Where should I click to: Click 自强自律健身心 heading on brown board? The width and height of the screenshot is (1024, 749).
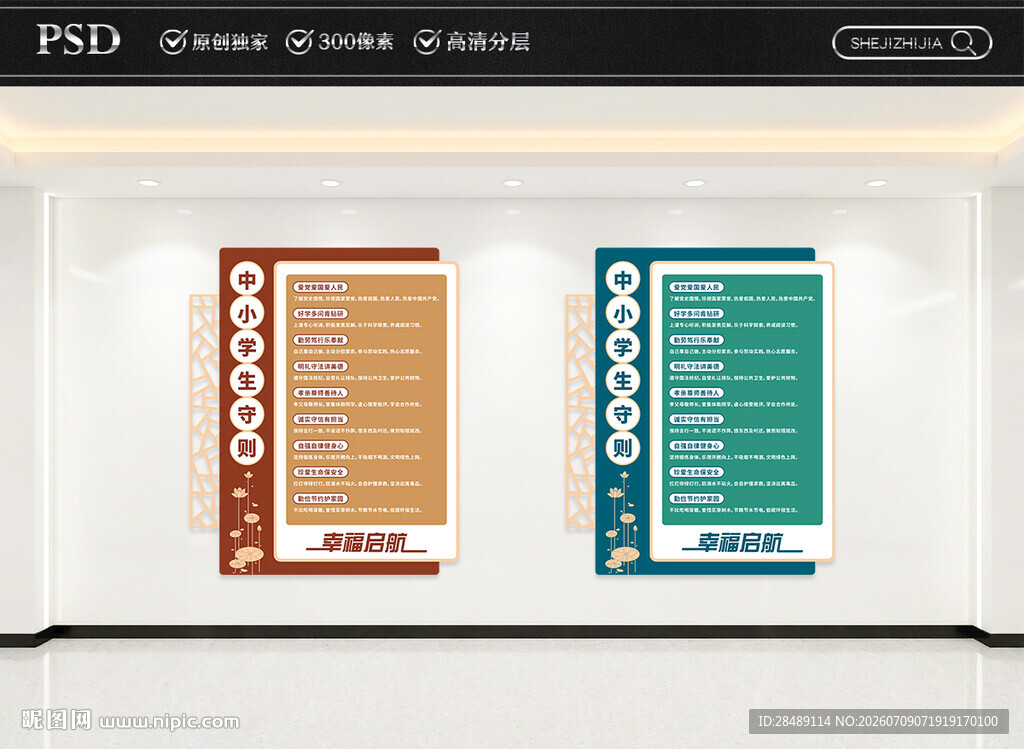point(320,445)
